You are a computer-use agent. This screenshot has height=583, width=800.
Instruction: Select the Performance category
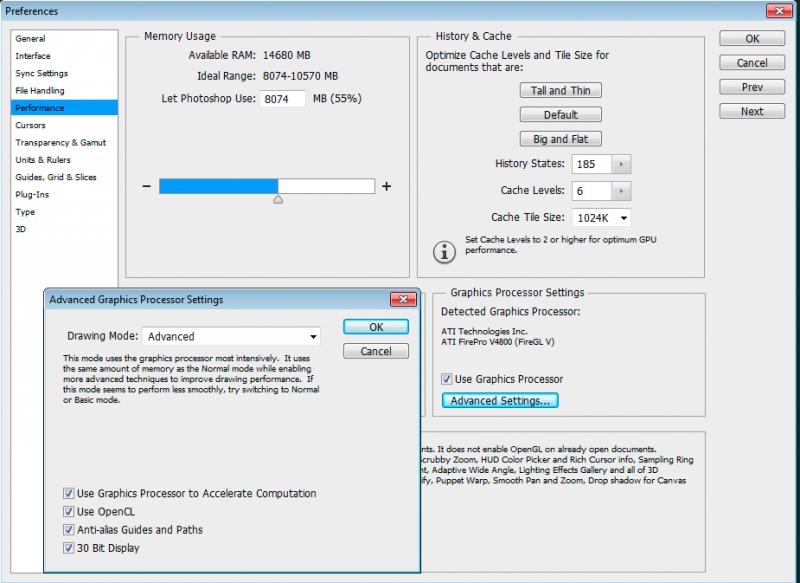tap(64, 108)
